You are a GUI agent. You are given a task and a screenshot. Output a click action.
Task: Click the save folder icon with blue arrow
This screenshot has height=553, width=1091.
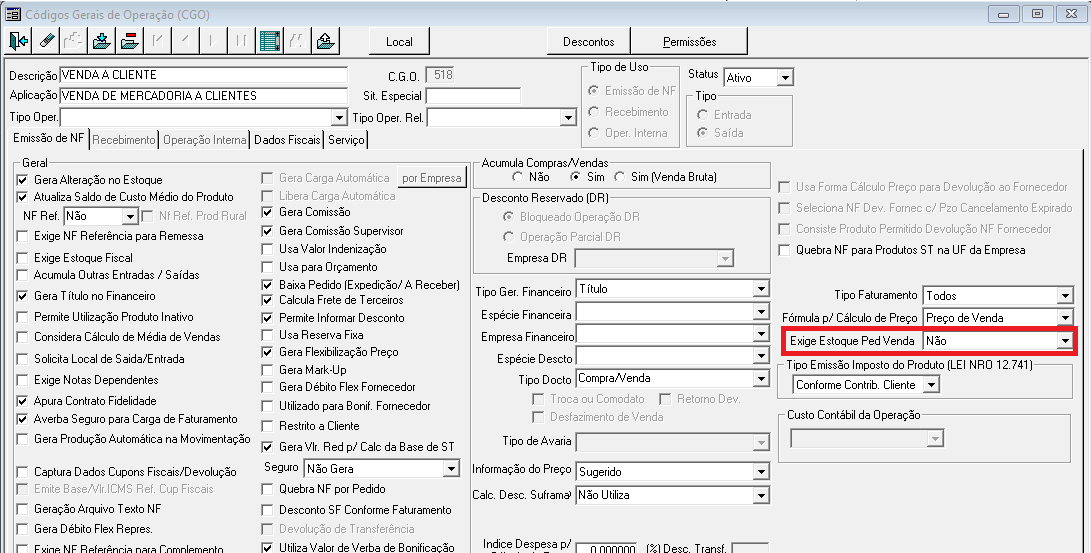click(102, 41)
